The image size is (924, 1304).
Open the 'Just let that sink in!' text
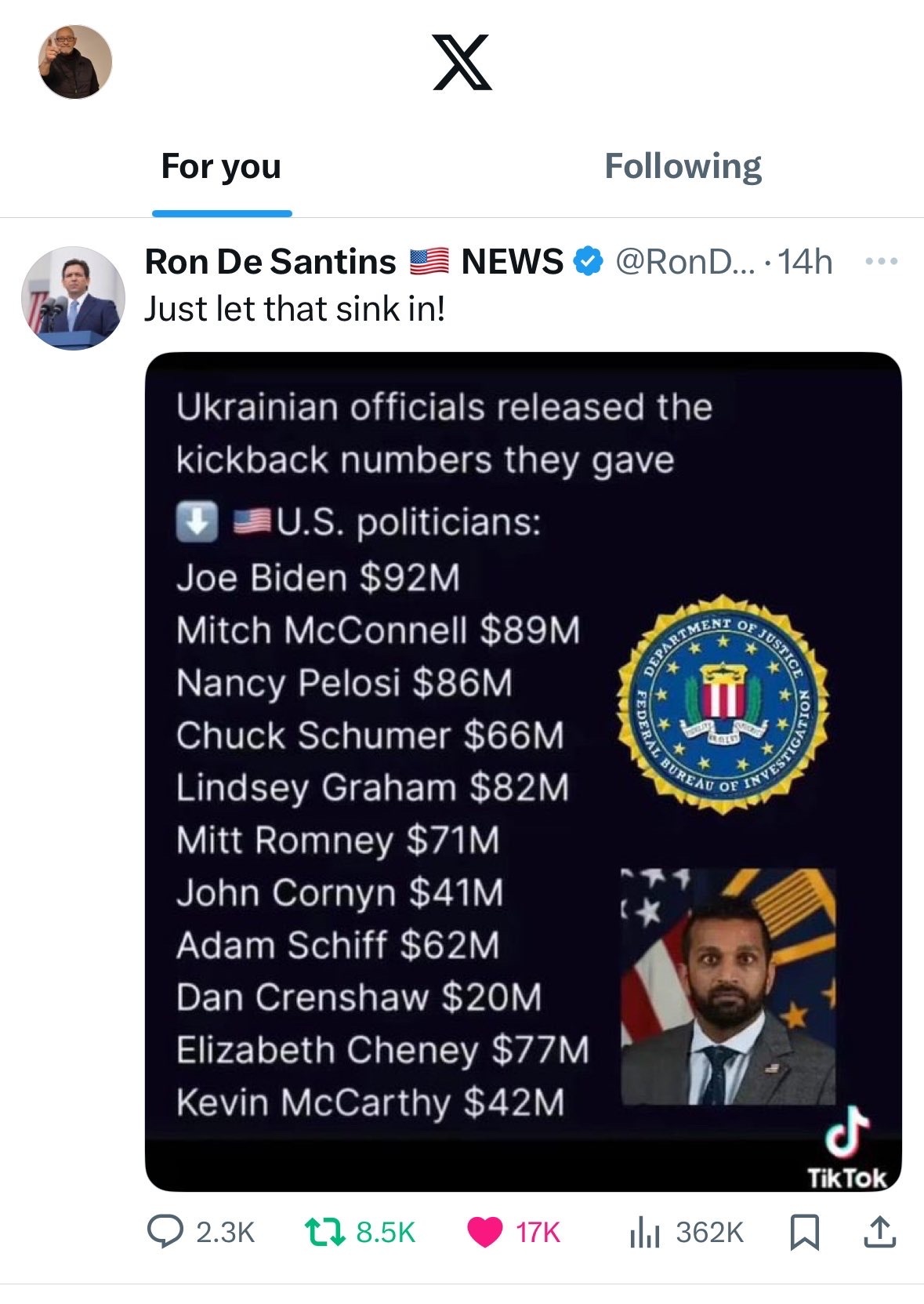(x=295, y=309)
